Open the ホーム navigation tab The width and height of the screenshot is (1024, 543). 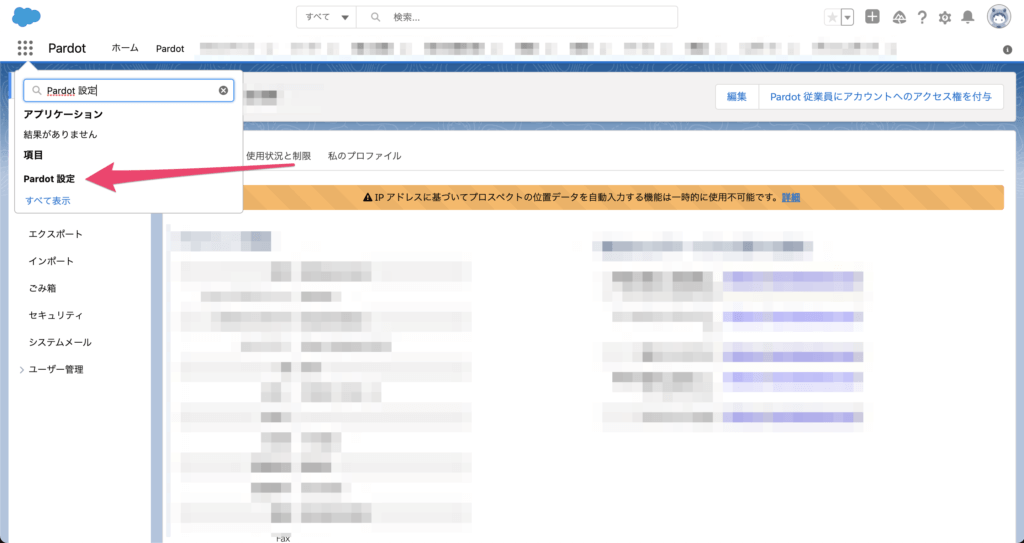tap(125, 48)
